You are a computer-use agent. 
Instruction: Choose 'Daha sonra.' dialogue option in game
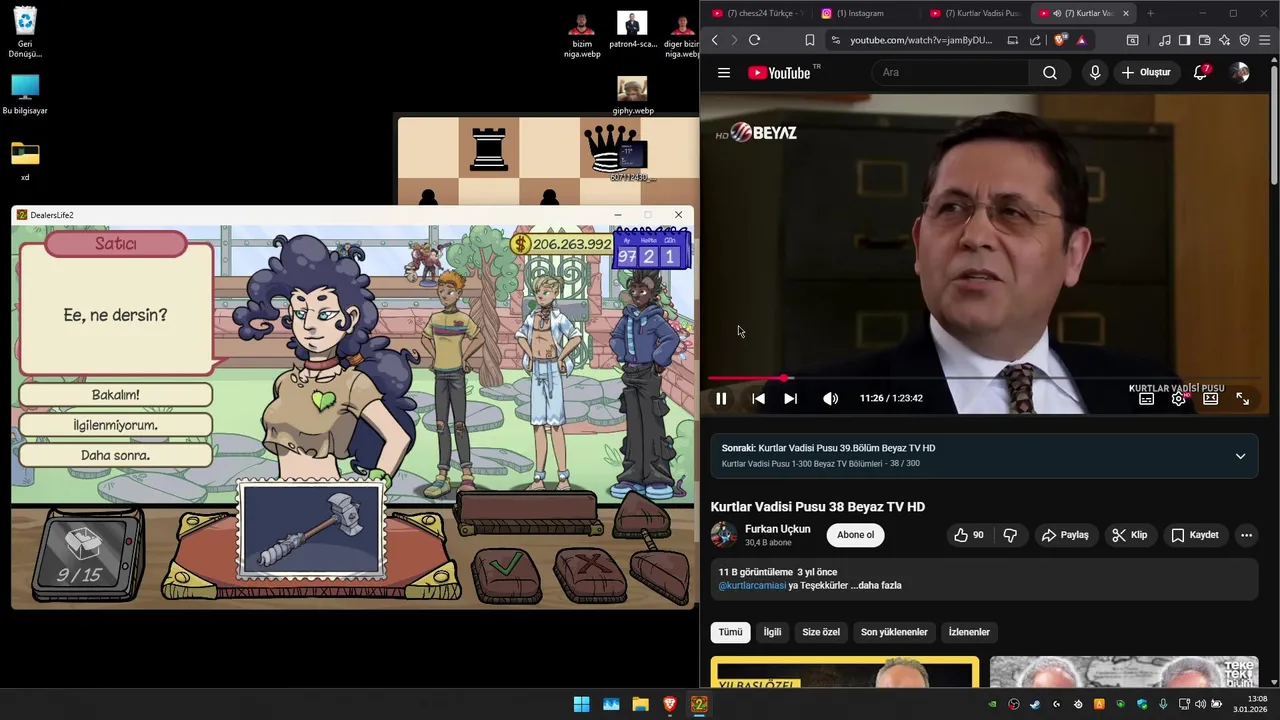coord(116,455)
